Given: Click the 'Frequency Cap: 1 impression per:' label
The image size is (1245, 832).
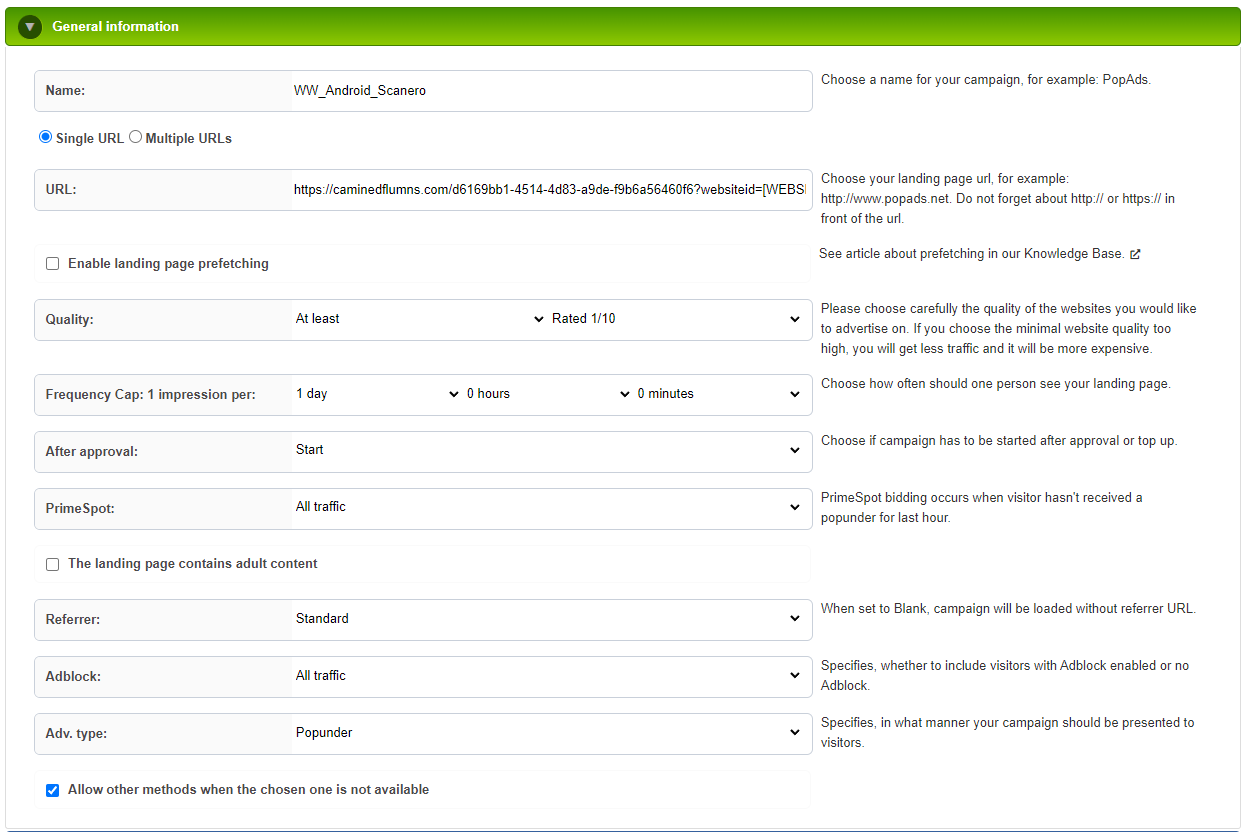Looking at the screenshot, I should click(150, 395).
